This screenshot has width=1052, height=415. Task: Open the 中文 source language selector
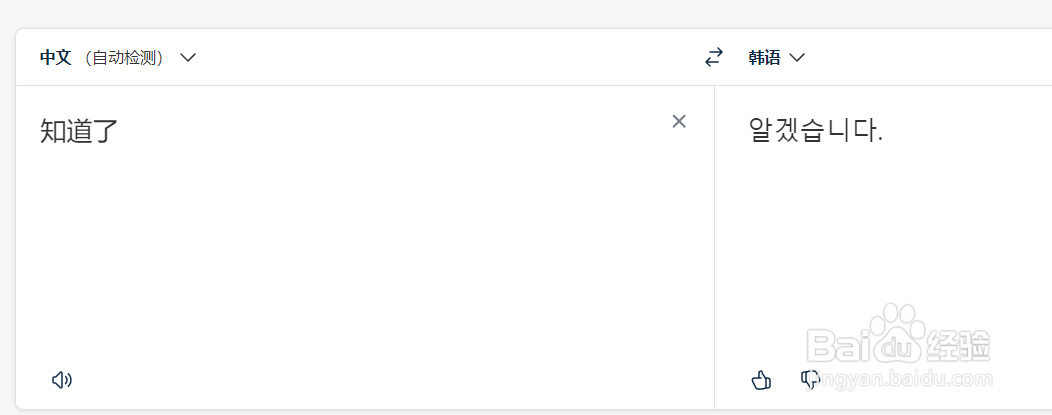(x=55, y=58)
